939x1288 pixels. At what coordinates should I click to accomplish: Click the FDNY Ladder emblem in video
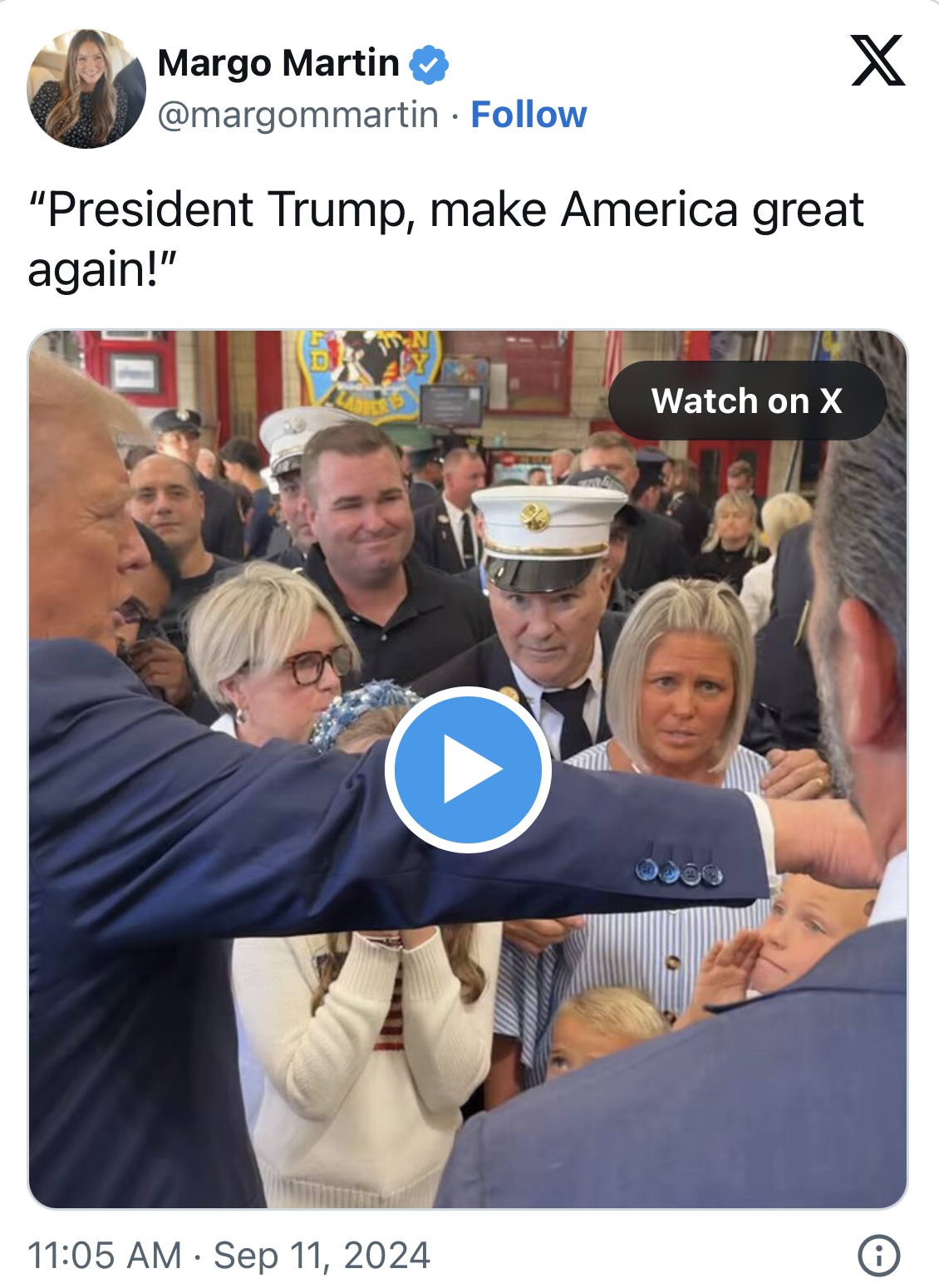click(x=371, y=374)
